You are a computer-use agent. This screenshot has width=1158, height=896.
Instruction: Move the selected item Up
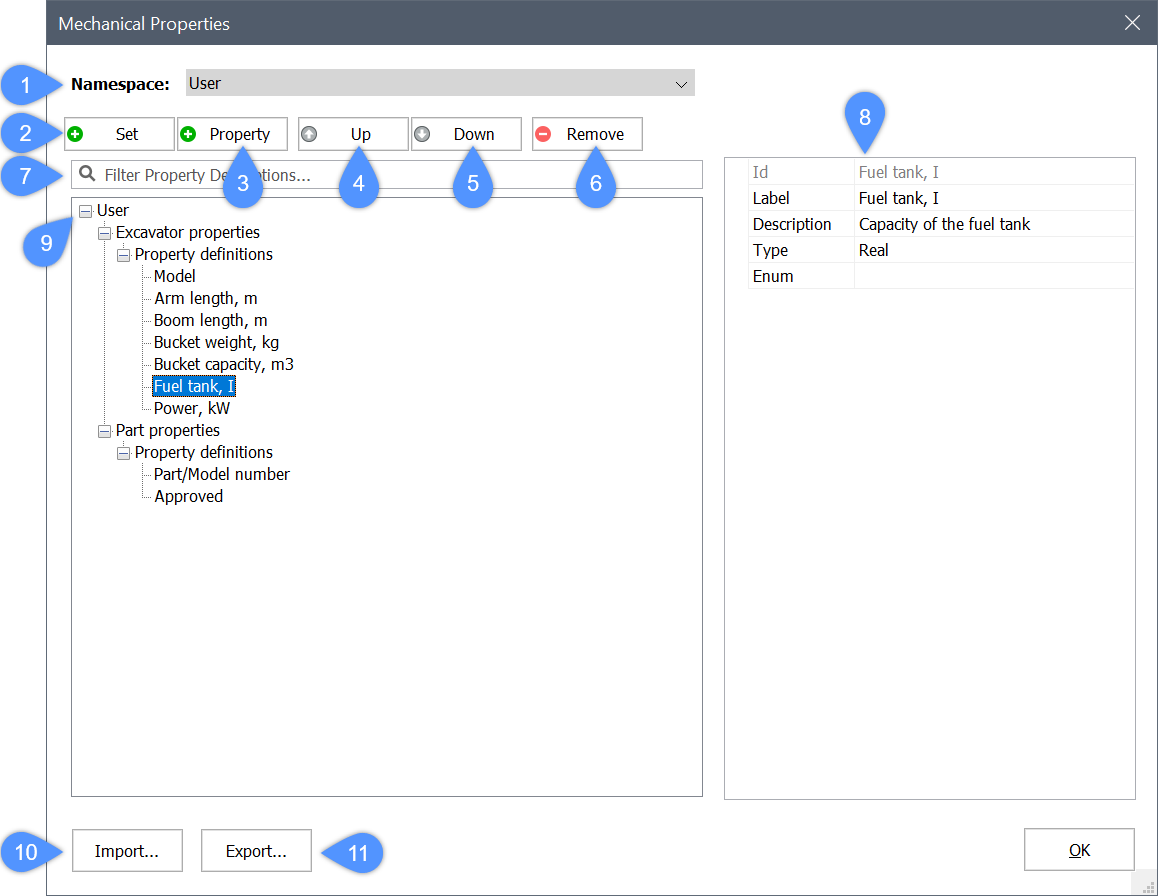[353, 134]
